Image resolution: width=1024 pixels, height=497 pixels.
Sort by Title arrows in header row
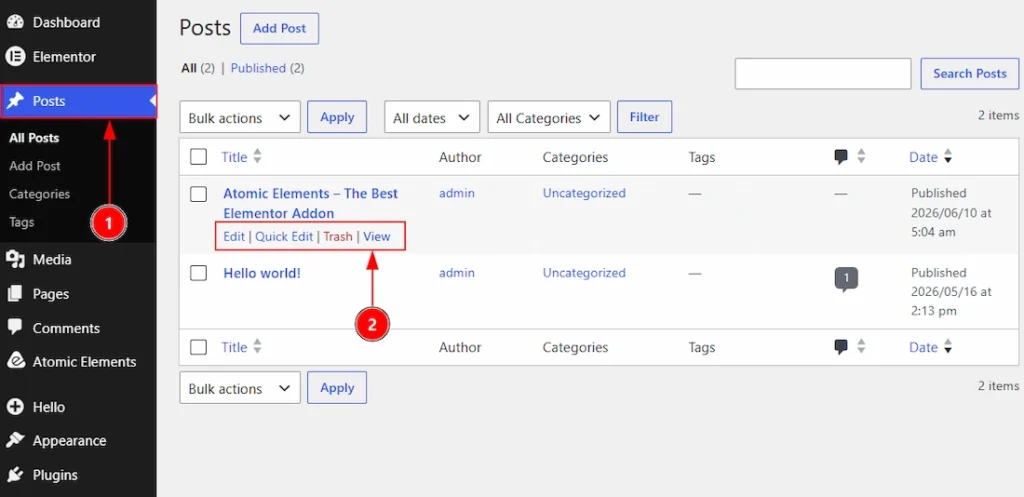tap(257, 157)
